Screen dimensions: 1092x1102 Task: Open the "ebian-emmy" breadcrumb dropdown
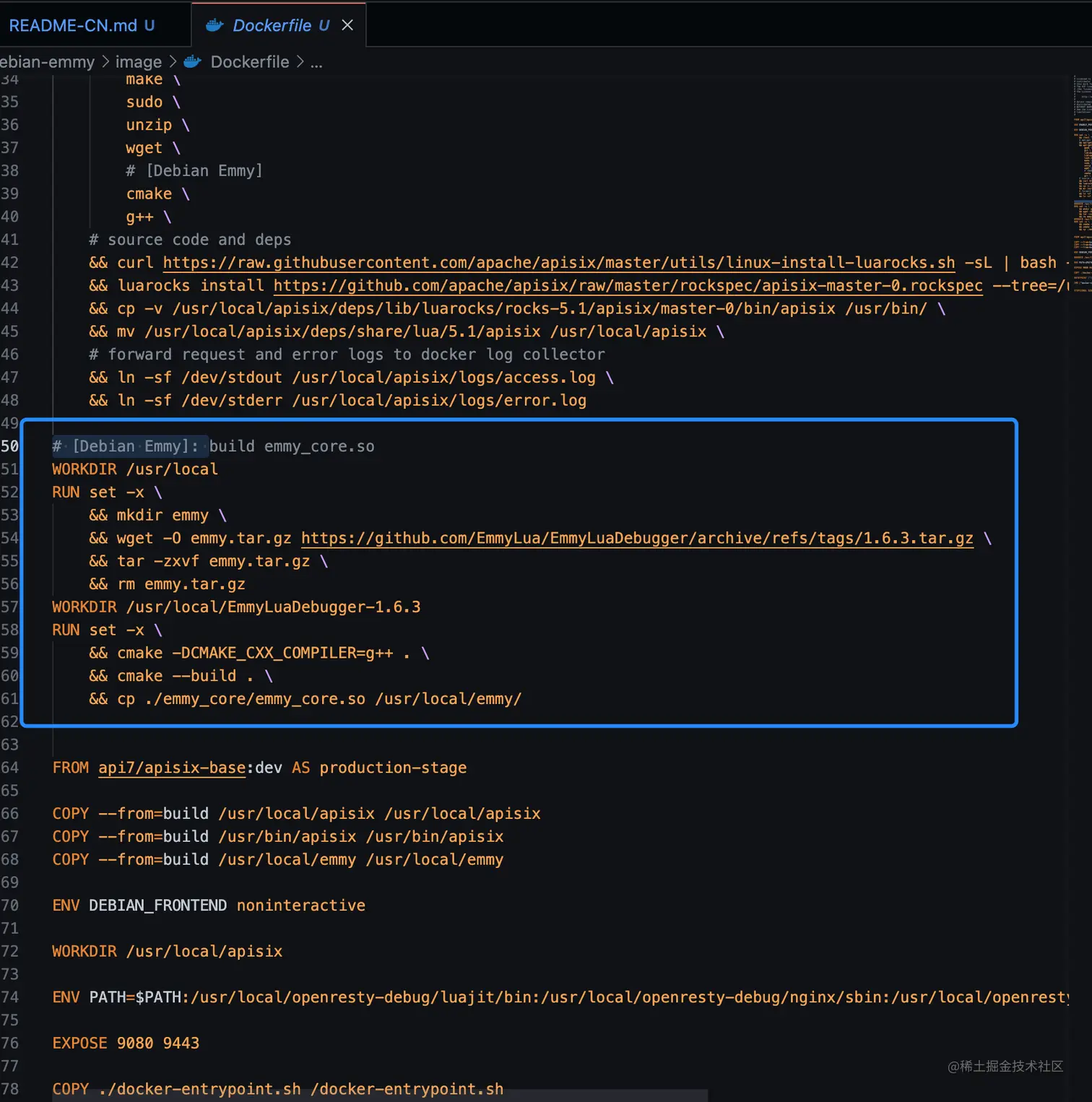pos(46,61)
